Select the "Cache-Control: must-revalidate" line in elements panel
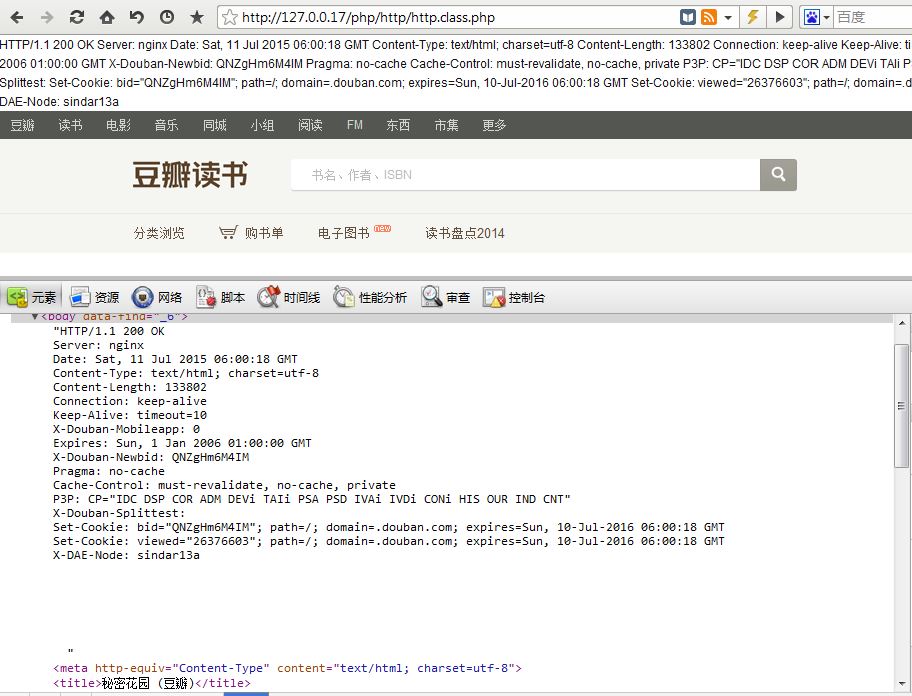Viewport: 912px width, 696px height. [x=225, y=484]
